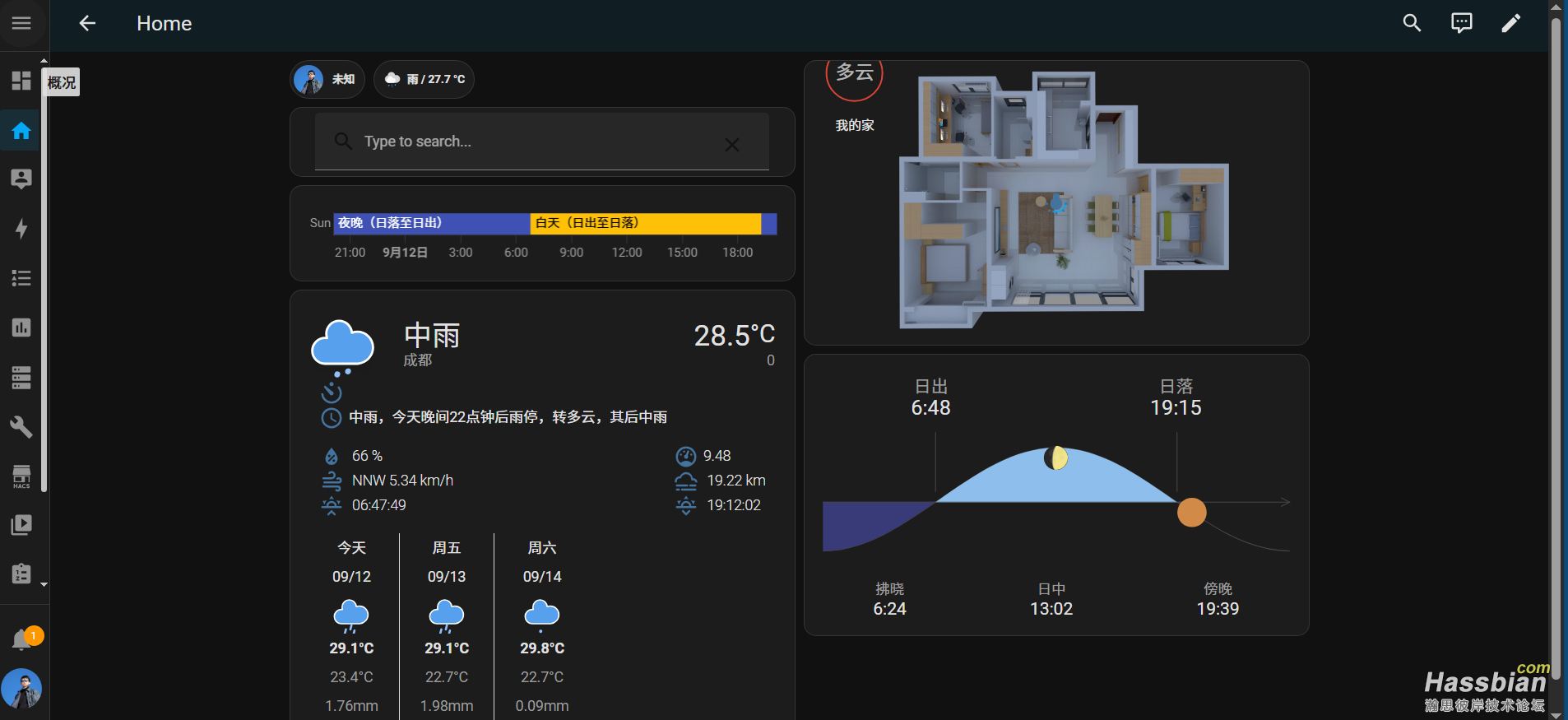Open the wrench tools sidebar icon
This screenshot has height=720, width=1568.
click(x=21, y=426)
